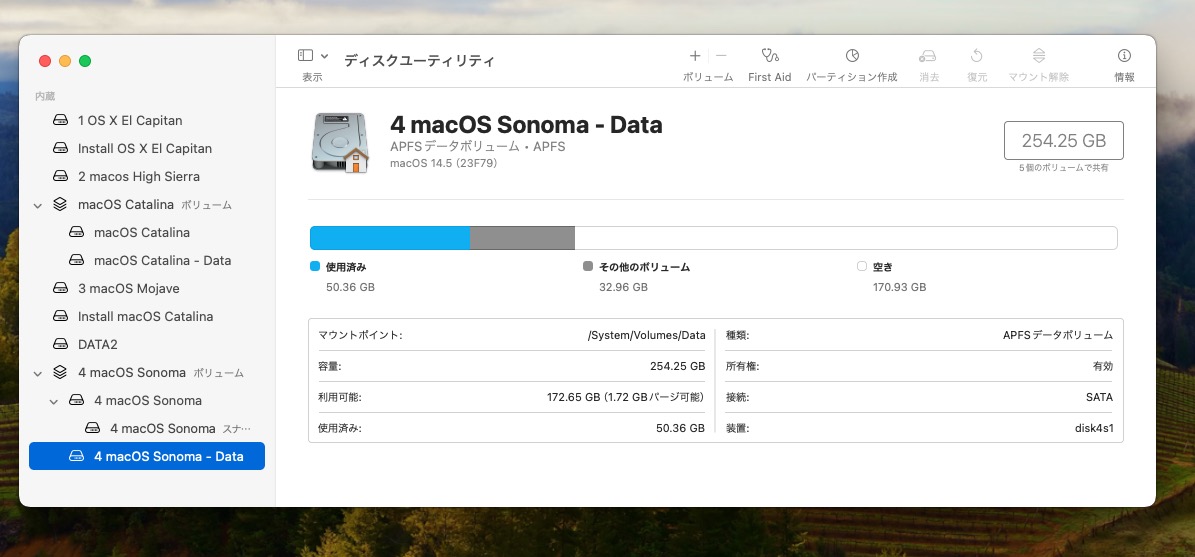The width and height of the screenshot is (1195, 557).
Task: Select the DATA2 volume
Action: (98, 344)
